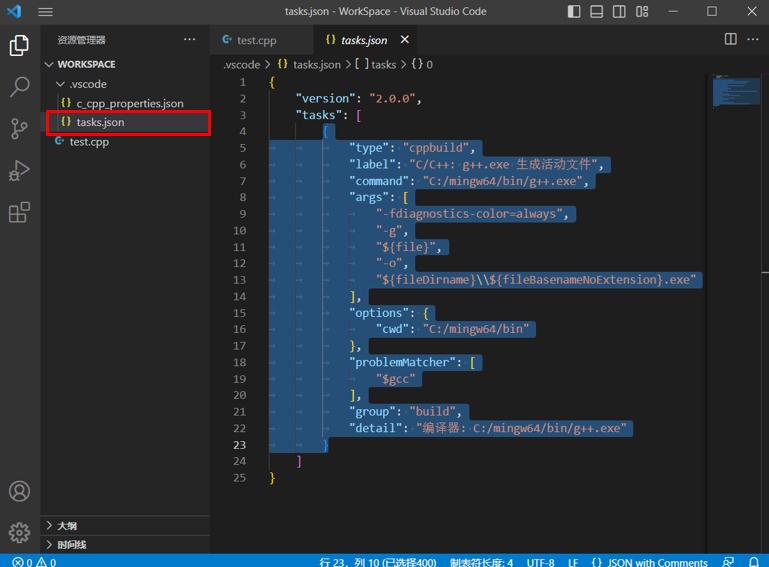Click the .vscode breadcrumb
The height and width of the screenshot is (567, 769).
[242, 65]
